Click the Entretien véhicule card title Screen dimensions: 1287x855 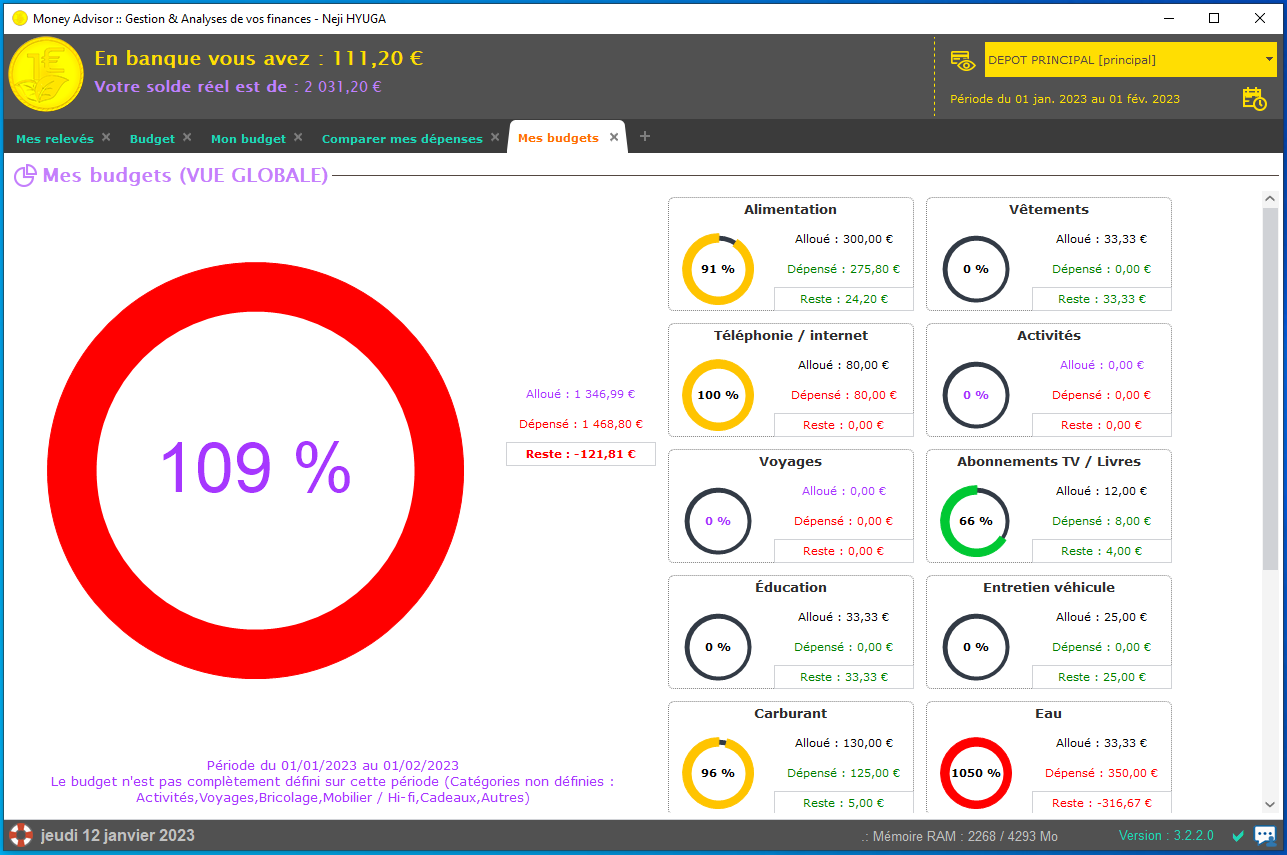(1049, 588)
